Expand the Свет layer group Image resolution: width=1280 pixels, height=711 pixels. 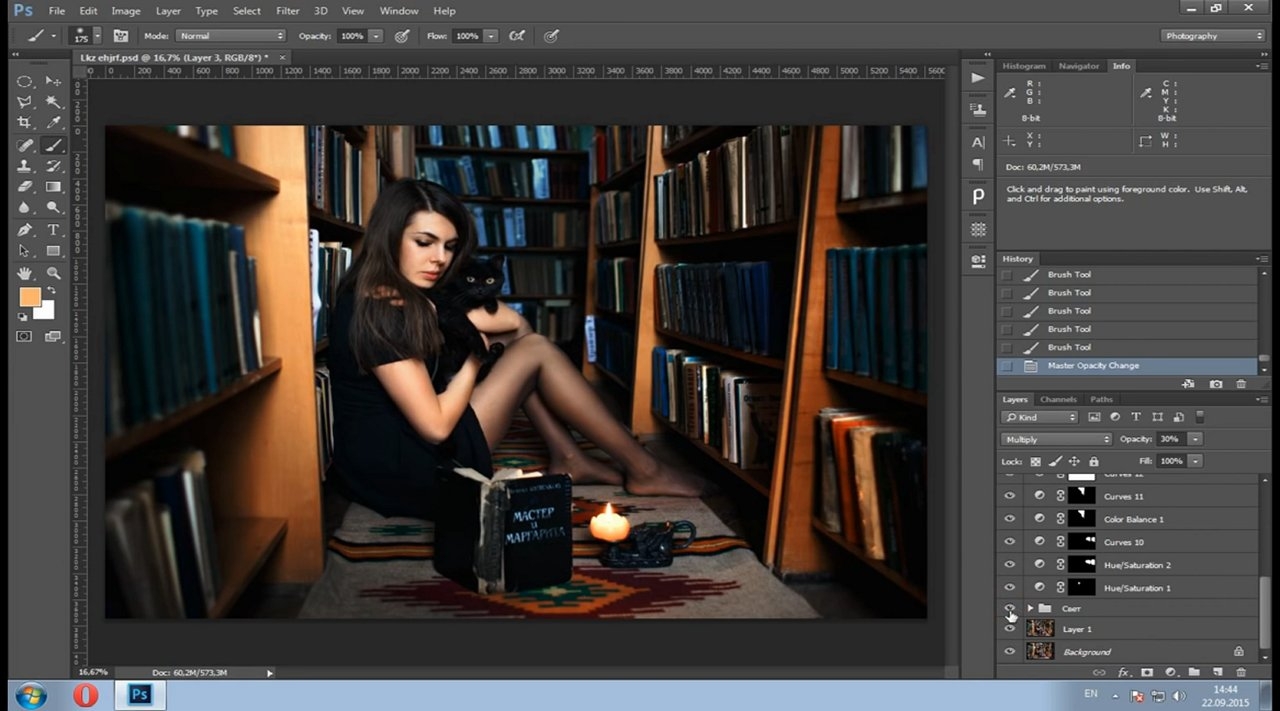(1030, 608)
